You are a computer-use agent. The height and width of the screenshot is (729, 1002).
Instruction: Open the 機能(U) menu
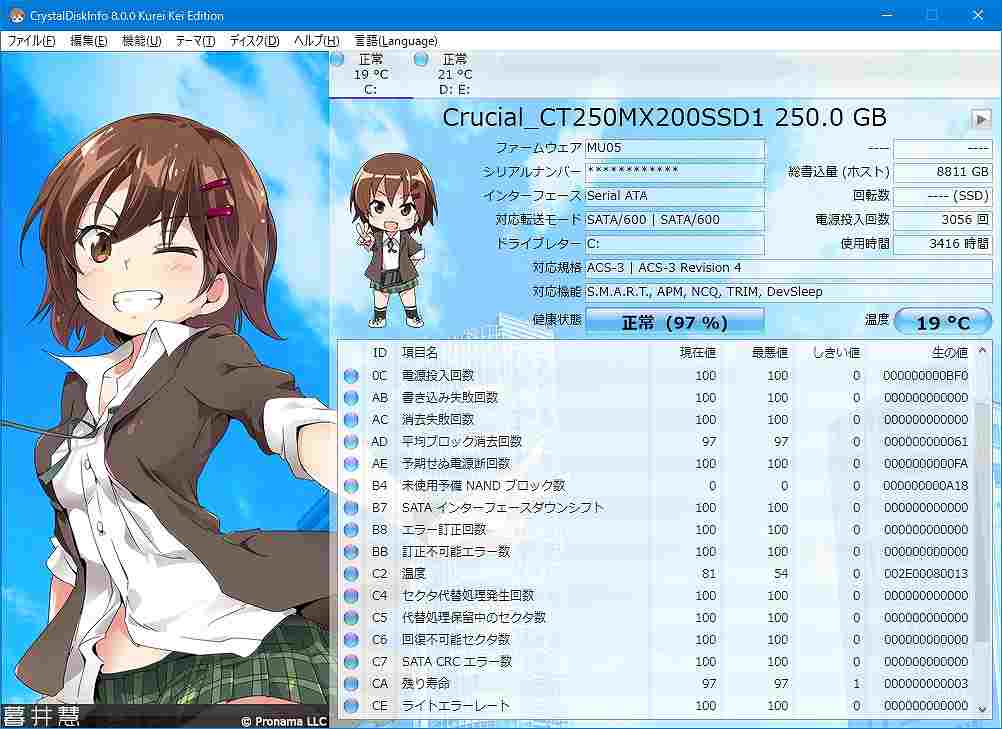click(x=141, y=41)
